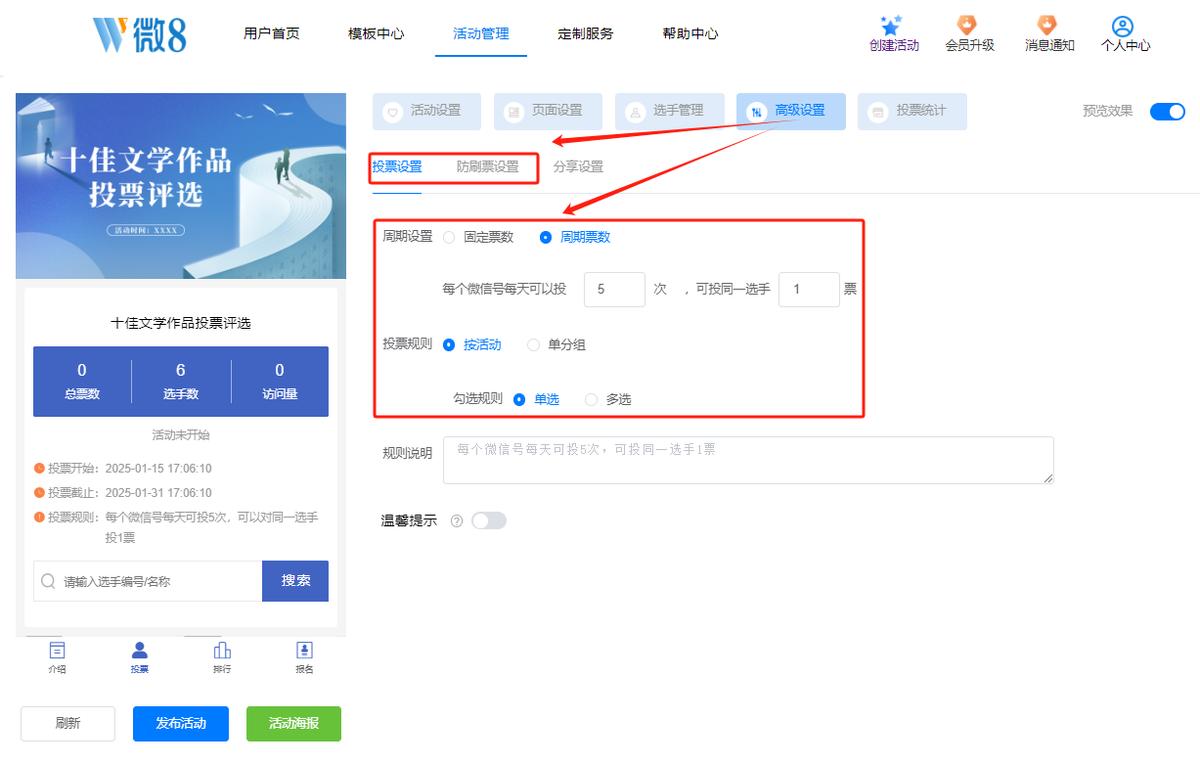This screenshot has width=1200, height=771.
Task: Open 分享设置 sub-tab
Action: [578, 167]
